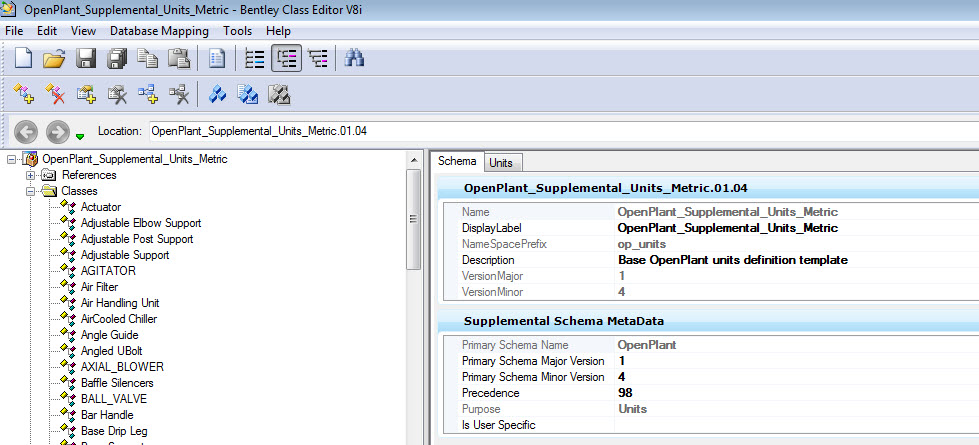Add a class with the plus class icon

[23, 94]
